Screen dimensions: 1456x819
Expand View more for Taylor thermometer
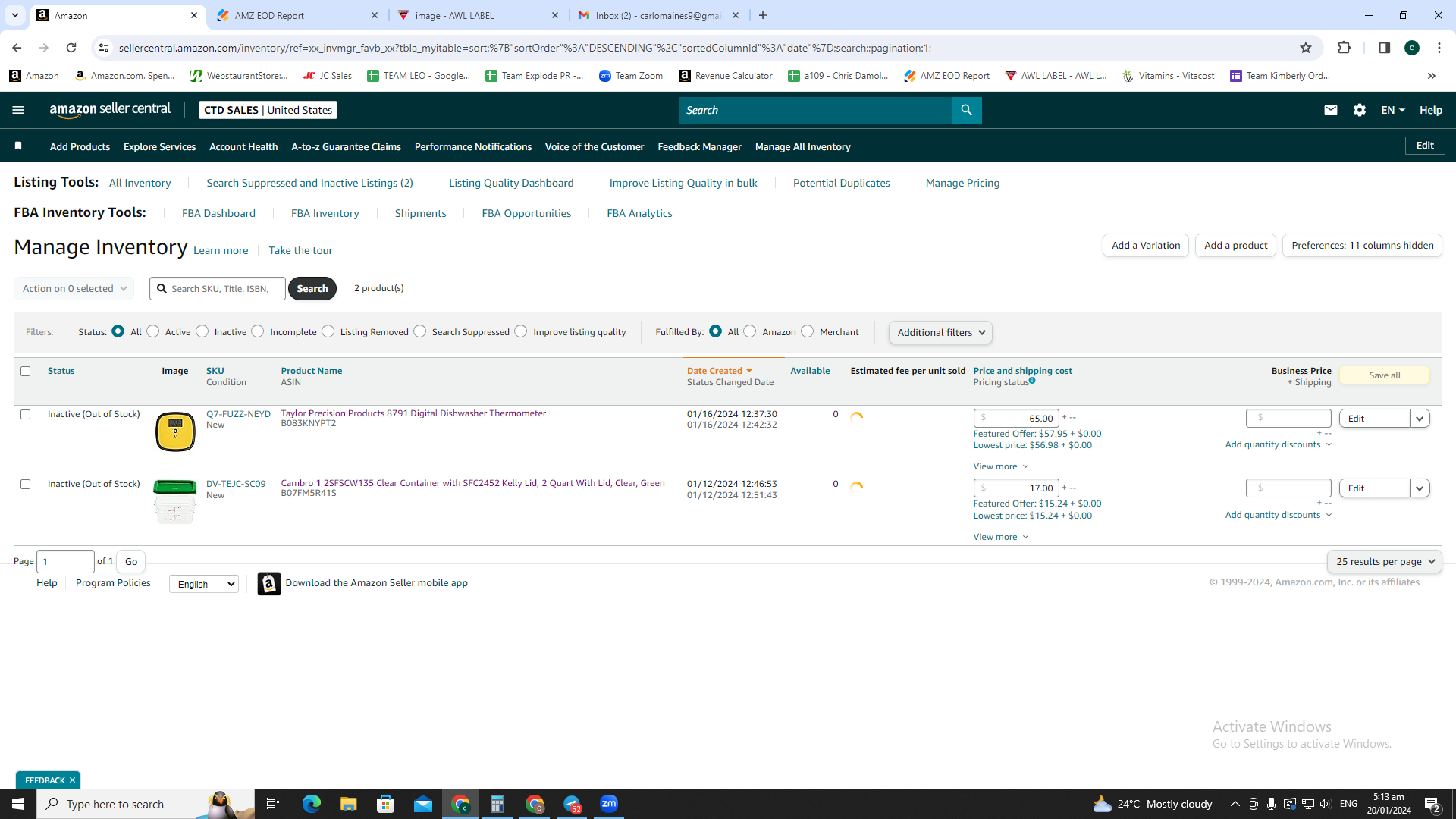tap(1000, 466)
